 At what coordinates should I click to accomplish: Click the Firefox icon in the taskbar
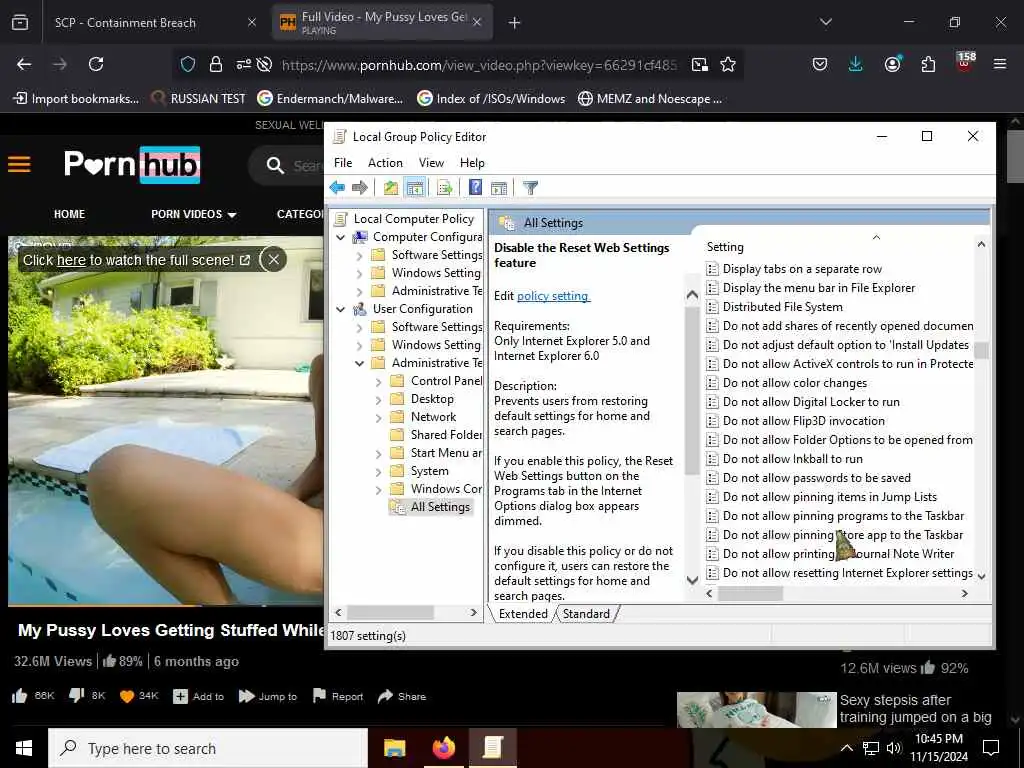coord(443,748)
